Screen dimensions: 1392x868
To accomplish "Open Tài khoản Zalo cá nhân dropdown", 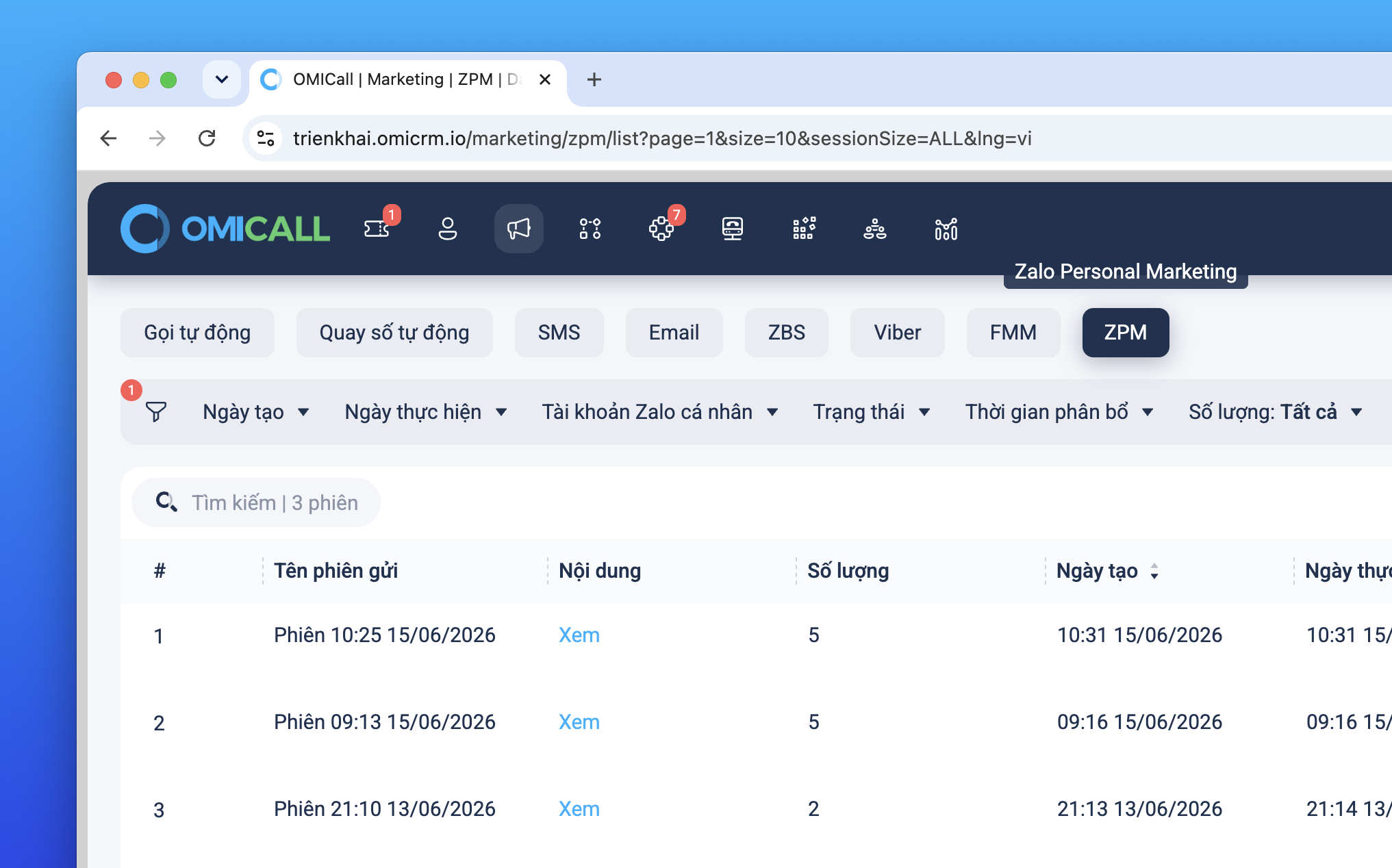I will click(660, 411).
